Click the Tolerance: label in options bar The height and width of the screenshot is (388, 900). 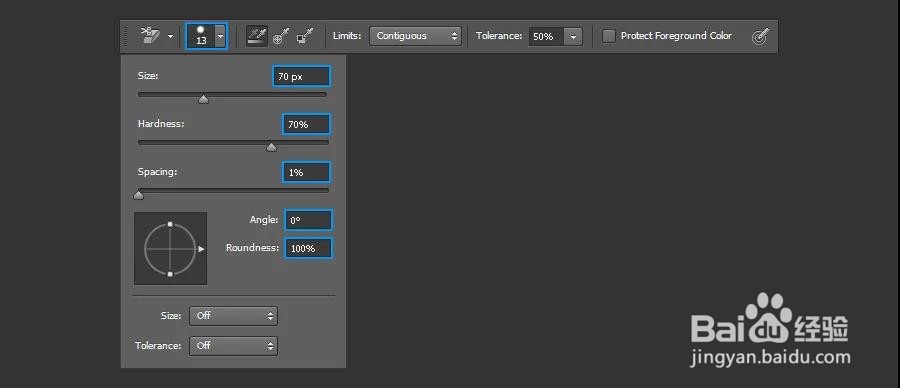click(x=499, y=36)
